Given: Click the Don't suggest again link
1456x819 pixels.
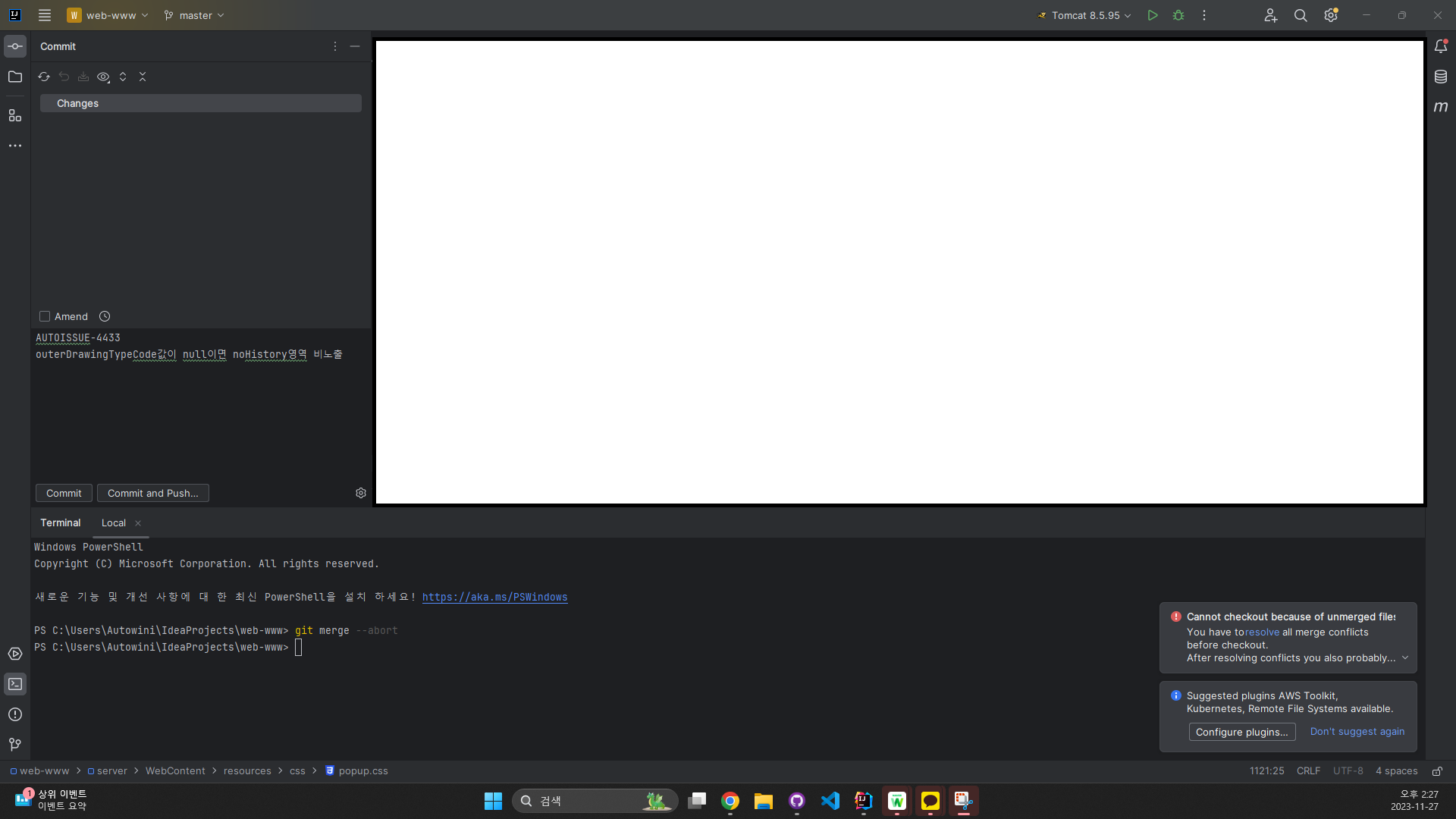Looking at the screenshot, I should (x=1357, y=732).
